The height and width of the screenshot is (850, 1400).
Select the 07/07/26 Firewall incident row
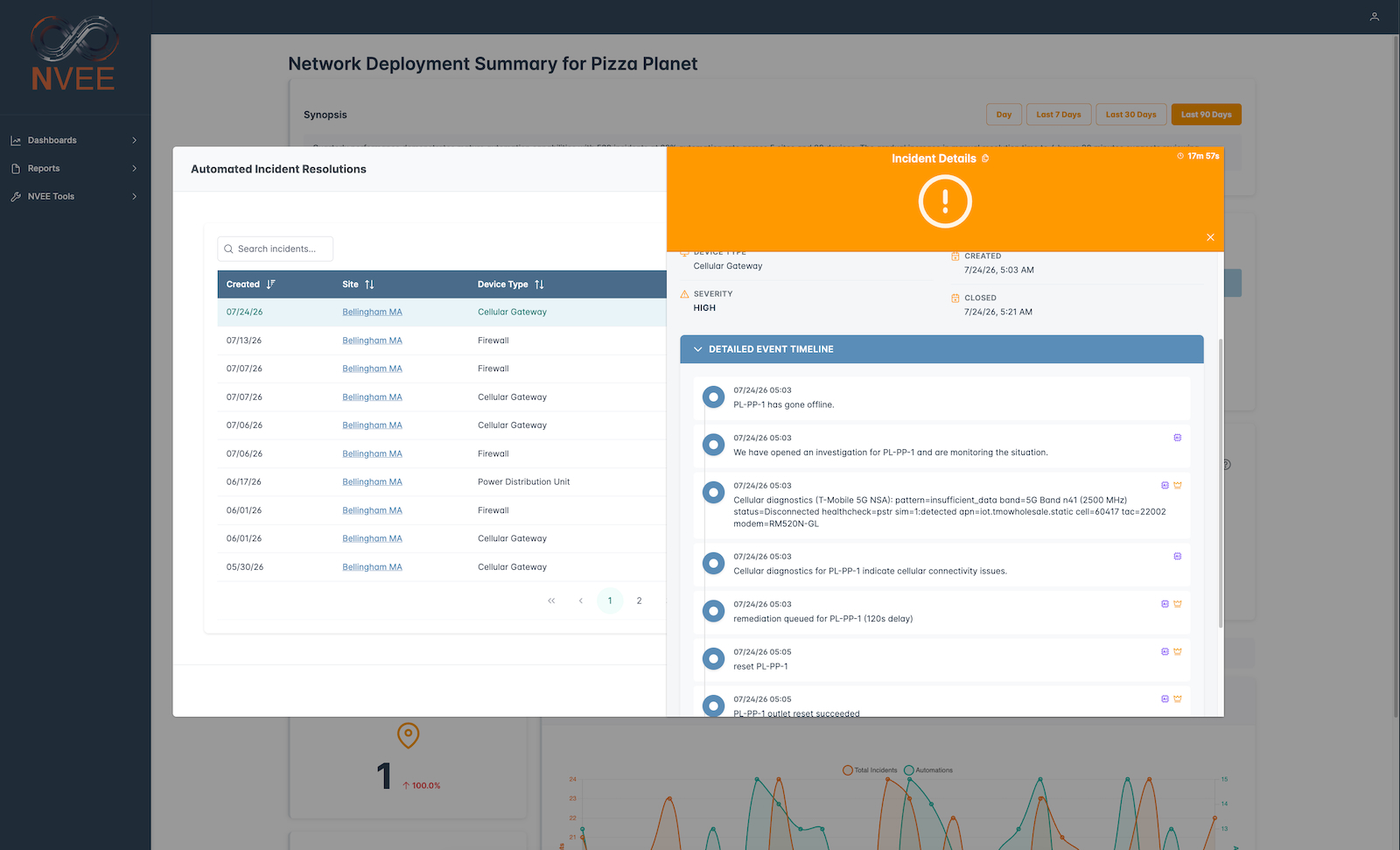coord(442,369)
